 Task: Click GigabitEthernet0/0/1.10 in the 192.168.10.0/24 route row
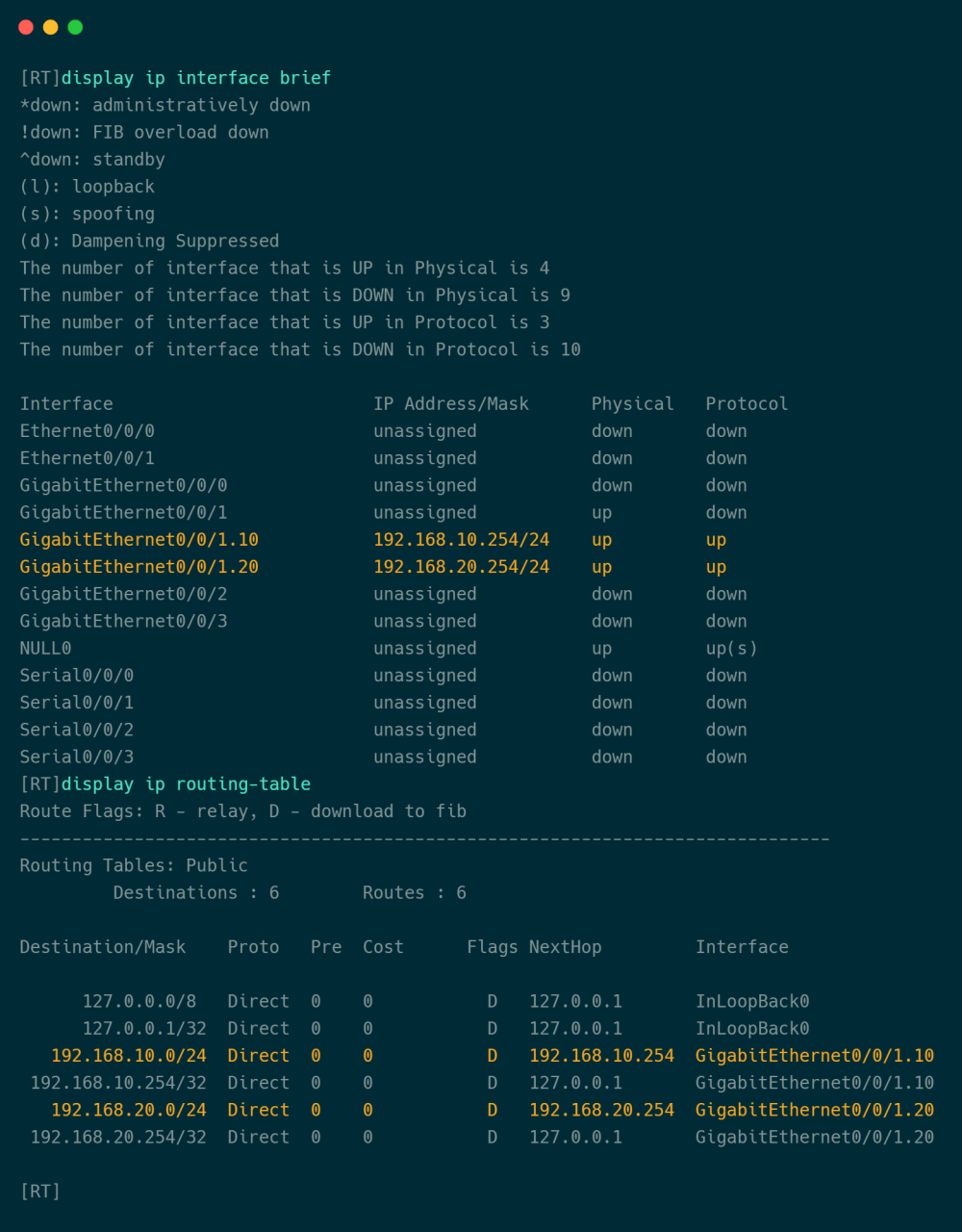(x=815, y=1056)
